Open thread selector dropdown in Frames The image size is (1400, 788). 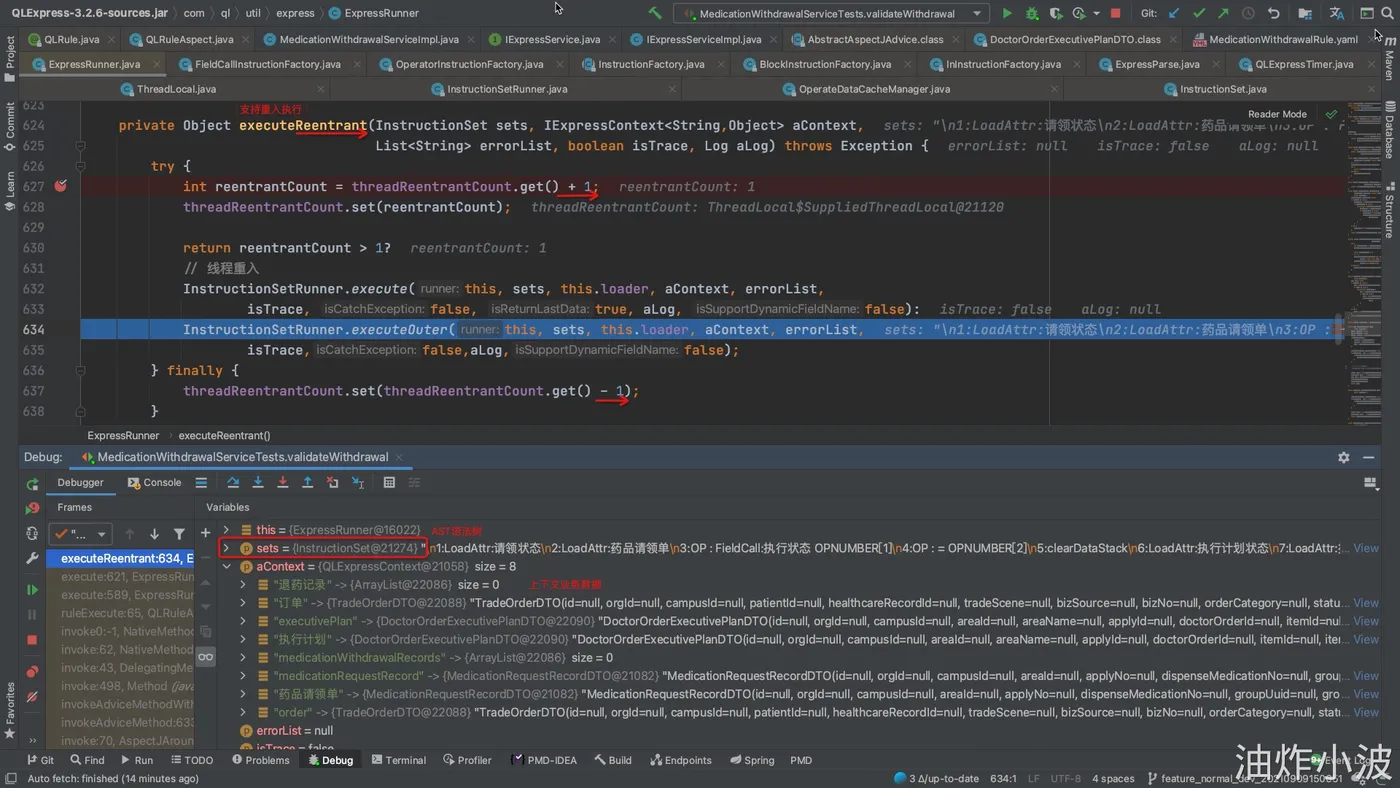coord(81,534)
